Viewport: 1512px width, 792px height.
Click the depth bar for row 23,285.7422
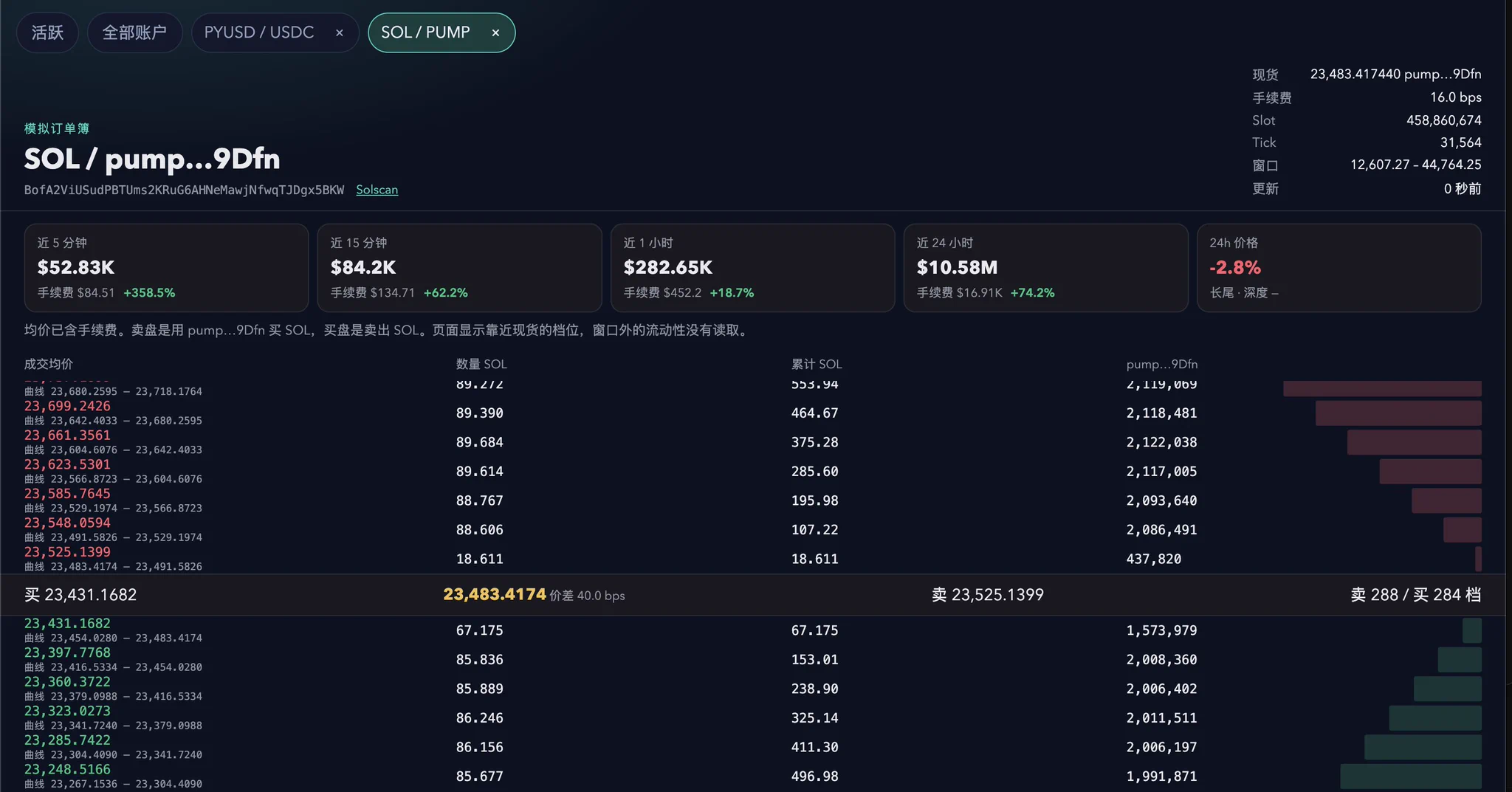1423,747
